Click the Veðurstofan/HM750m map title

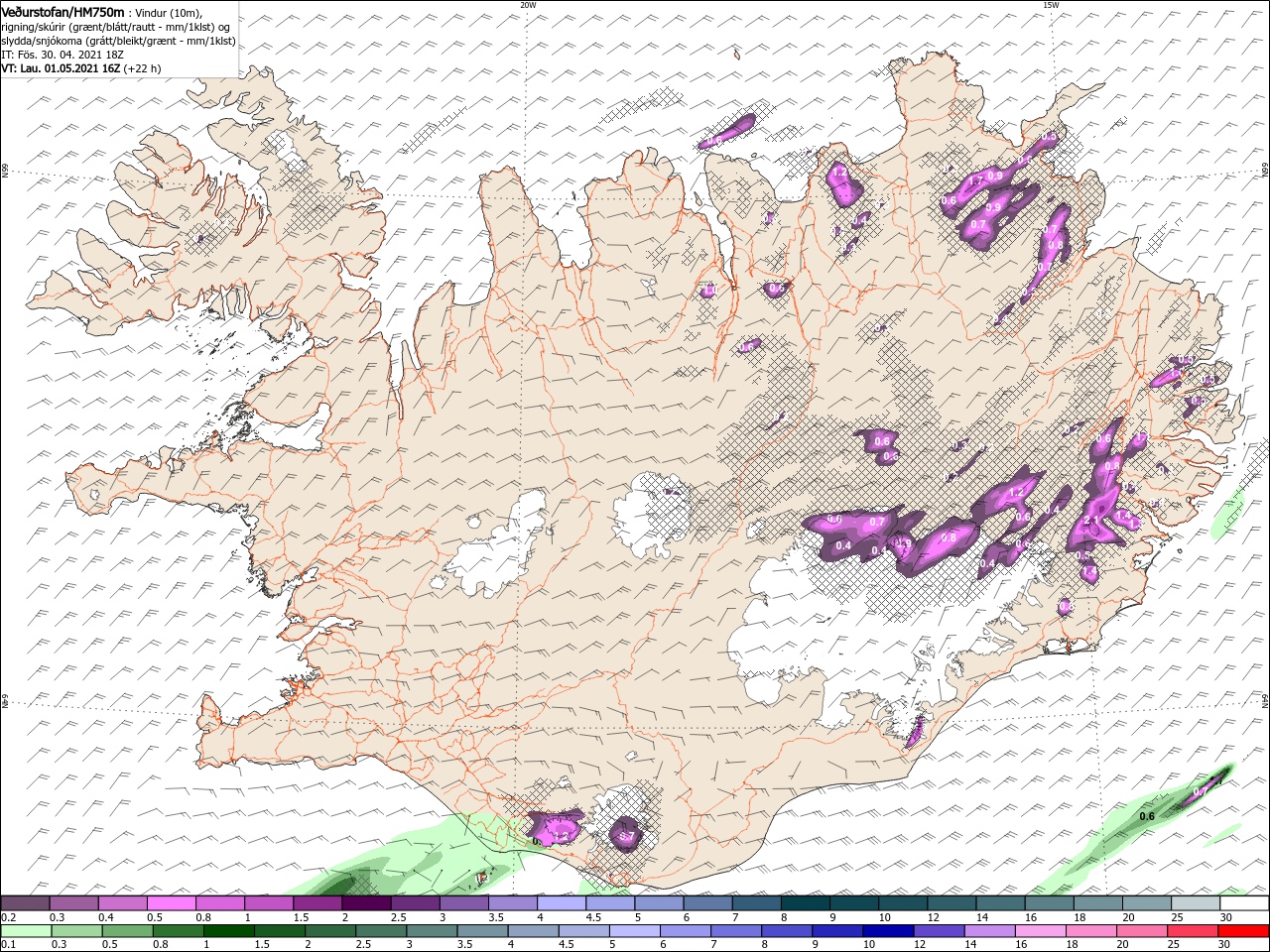[63, 12]
